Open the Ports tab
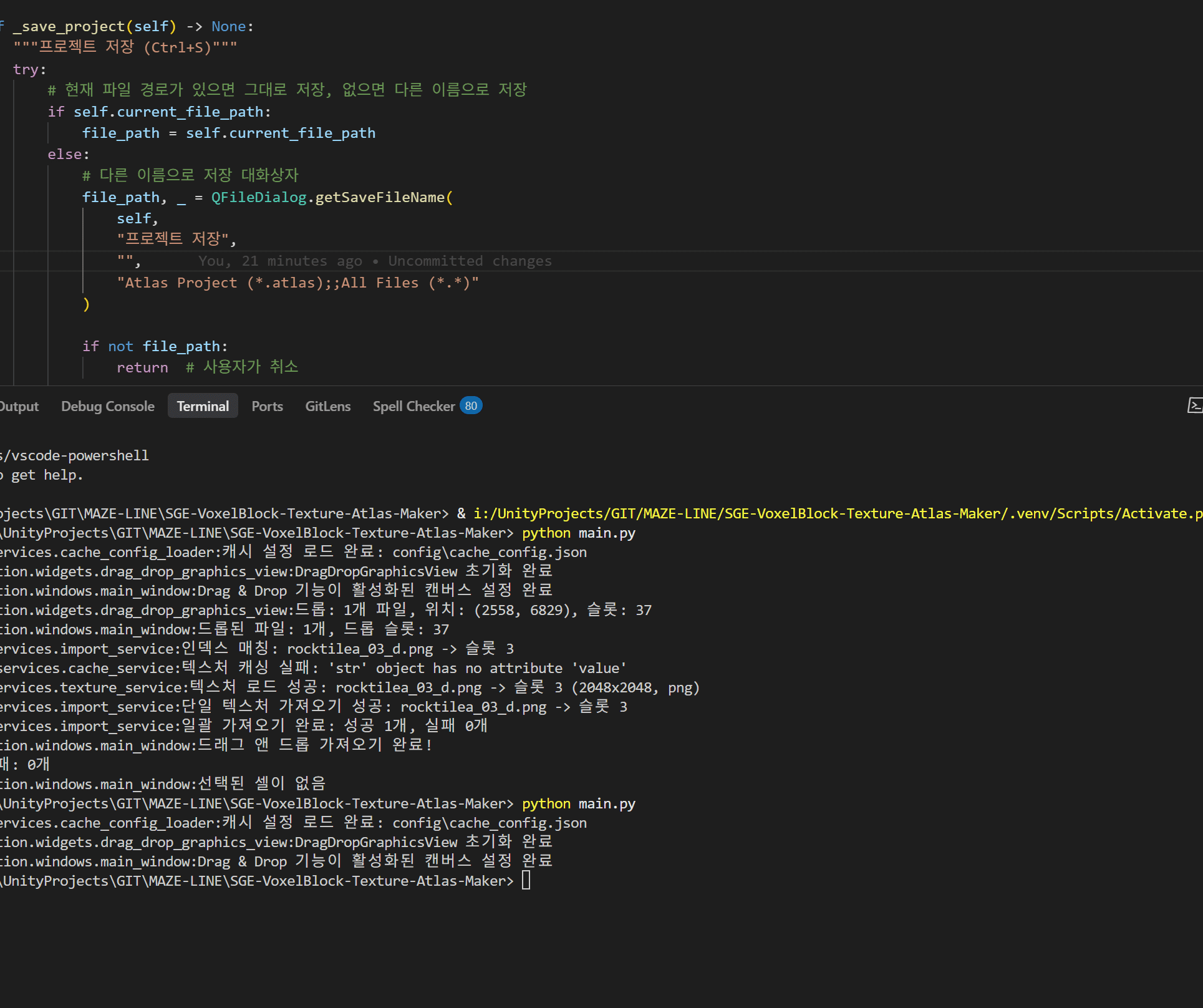Screen dimensions: 1203x1008 [267, 407]
